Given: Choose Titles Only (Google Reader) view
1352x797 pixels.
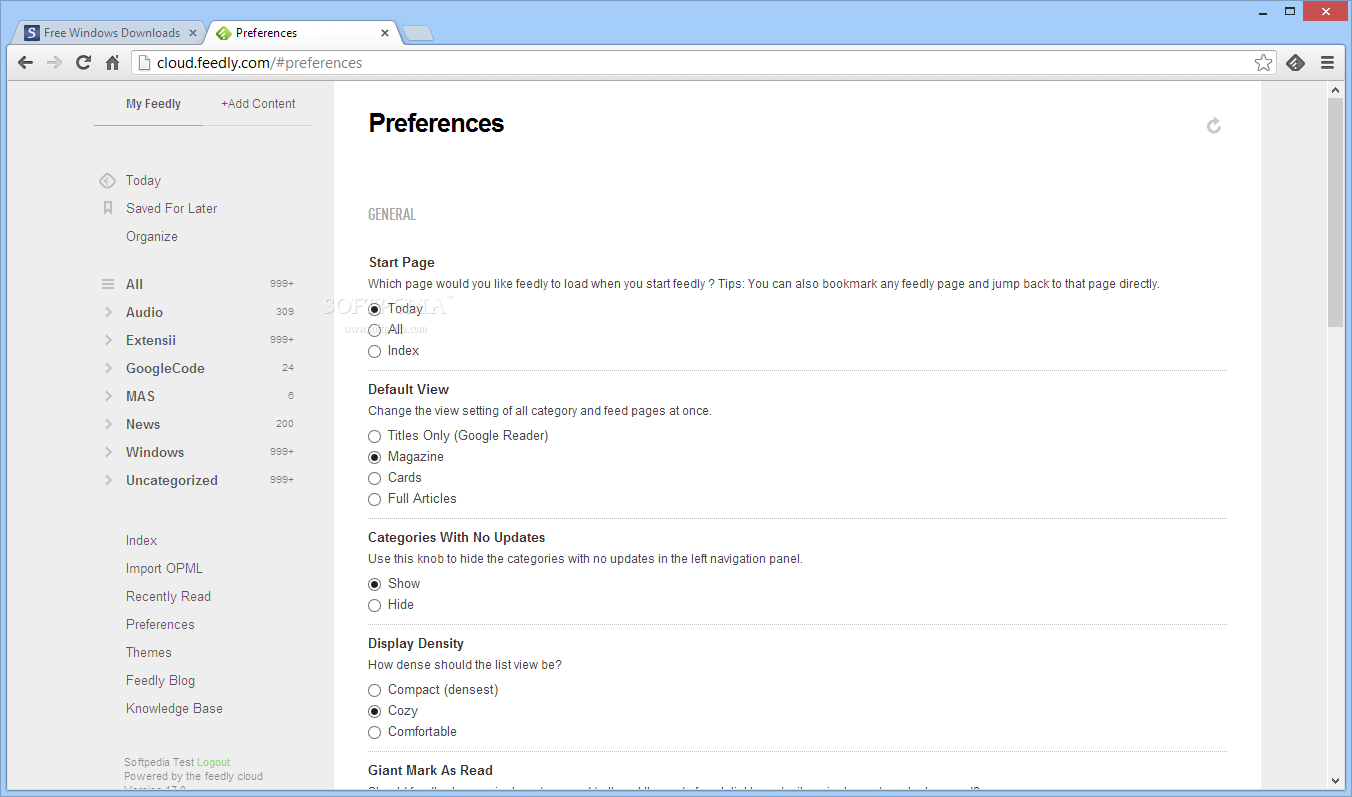Looking at the screenshot, I should (374, 436).
